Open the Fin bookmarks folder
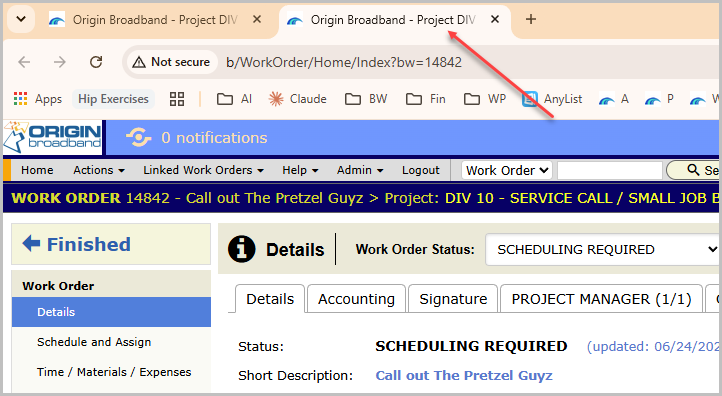Viewport: 722px width, 396px height. pos(426,99)
